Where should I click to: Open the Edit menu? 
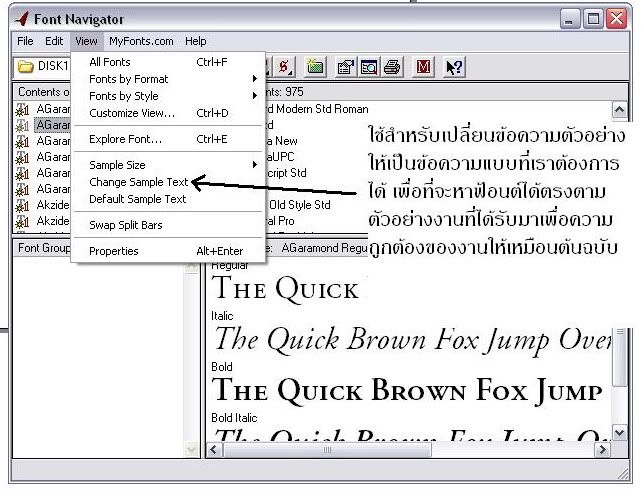pyautogui.click(x=54, y=41)
